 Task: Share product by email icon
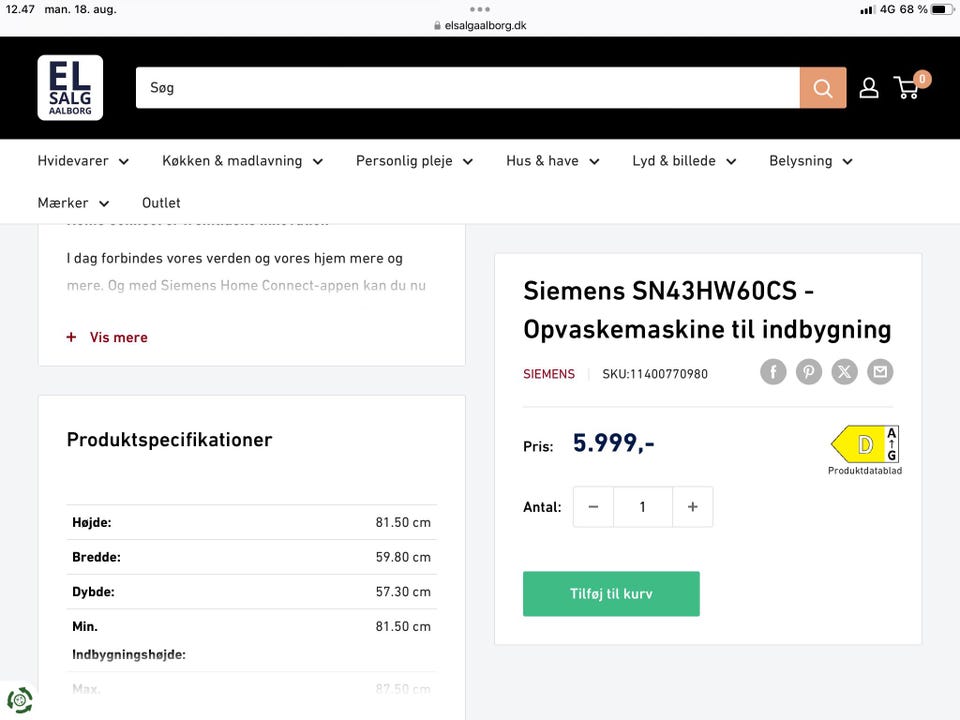point(880,372)
